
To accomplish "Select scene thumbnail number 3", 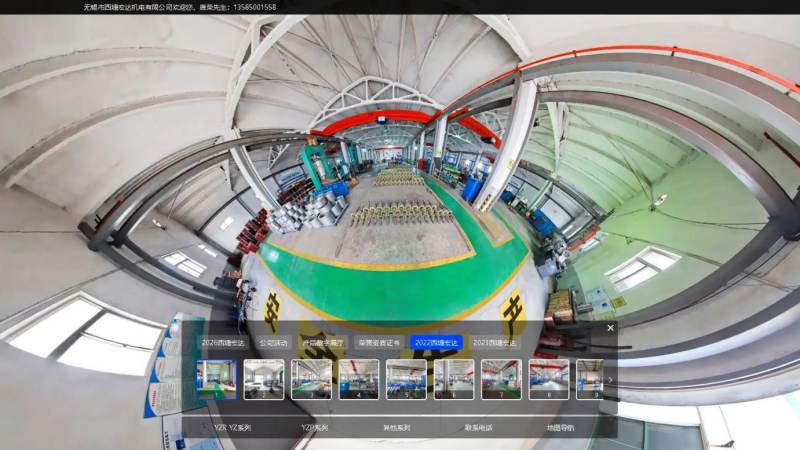I will pyautogui.click(x=311, y=379).
